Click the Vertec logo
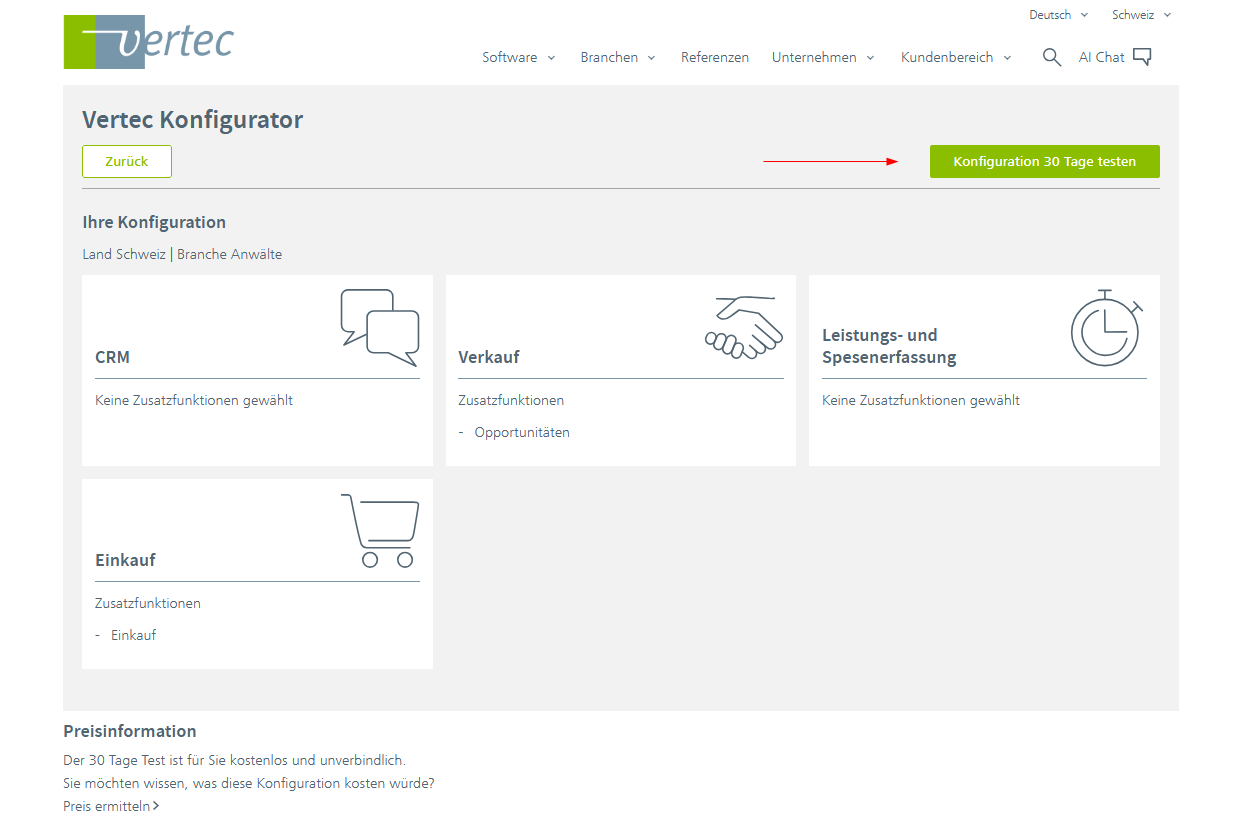This screenshot has height=833, width=1249. click(x=148, y=42)
